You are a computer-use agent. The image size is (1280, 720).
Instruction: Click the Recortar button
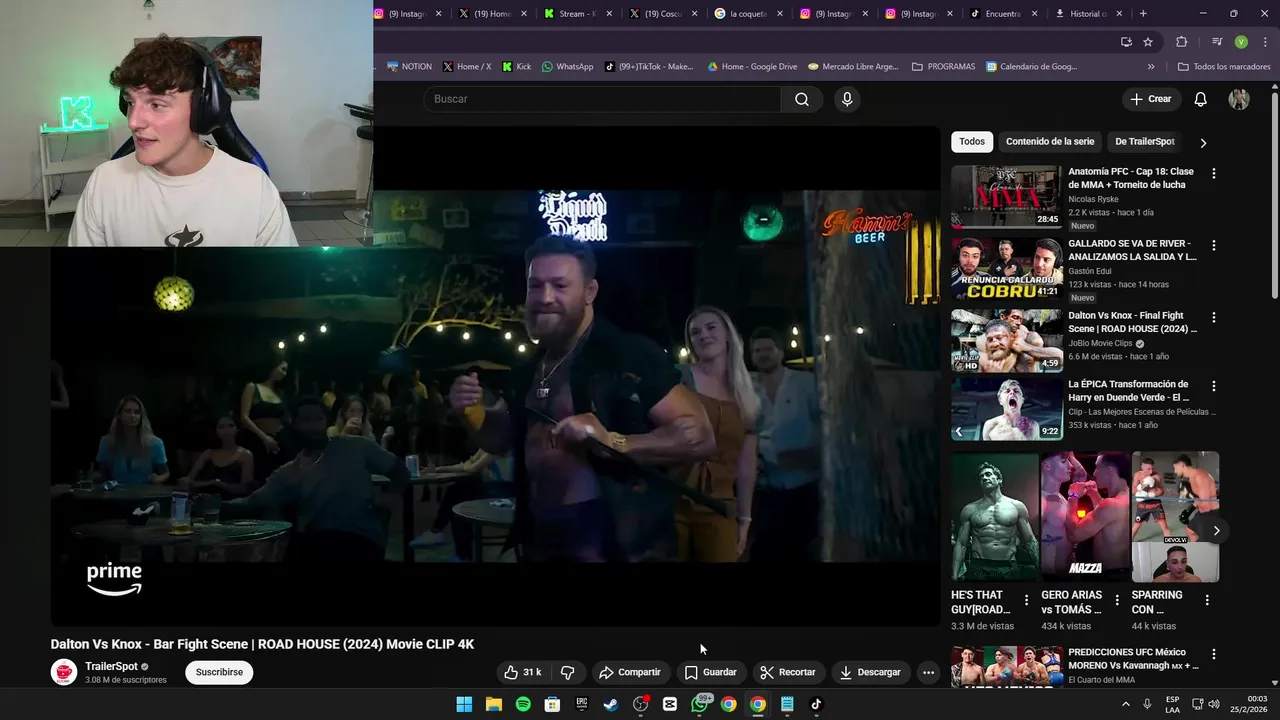pos(788,672)
